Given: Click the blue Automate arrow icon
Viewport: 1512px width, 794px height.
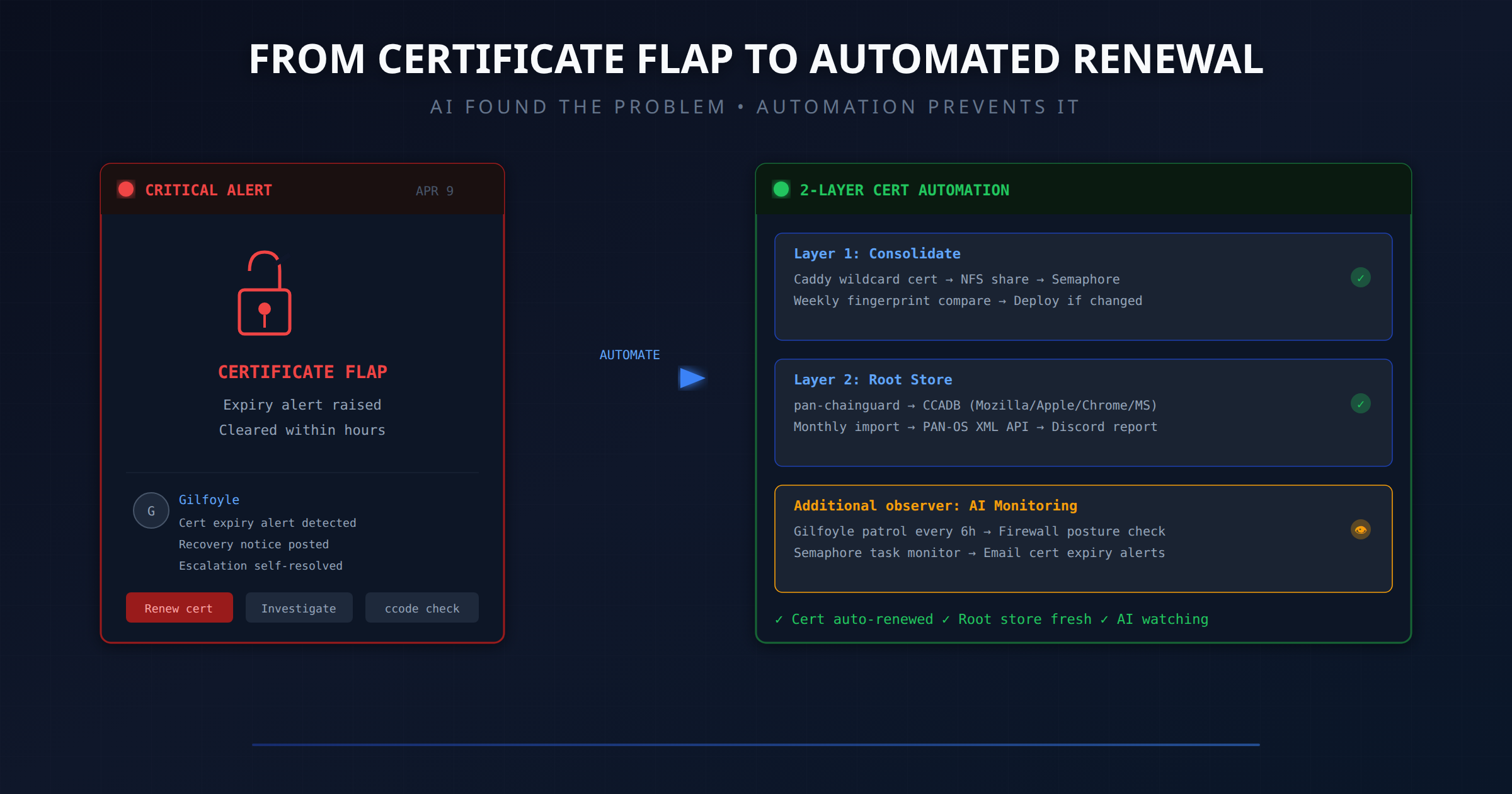Looking at the screenshot, I should (692, 378).
